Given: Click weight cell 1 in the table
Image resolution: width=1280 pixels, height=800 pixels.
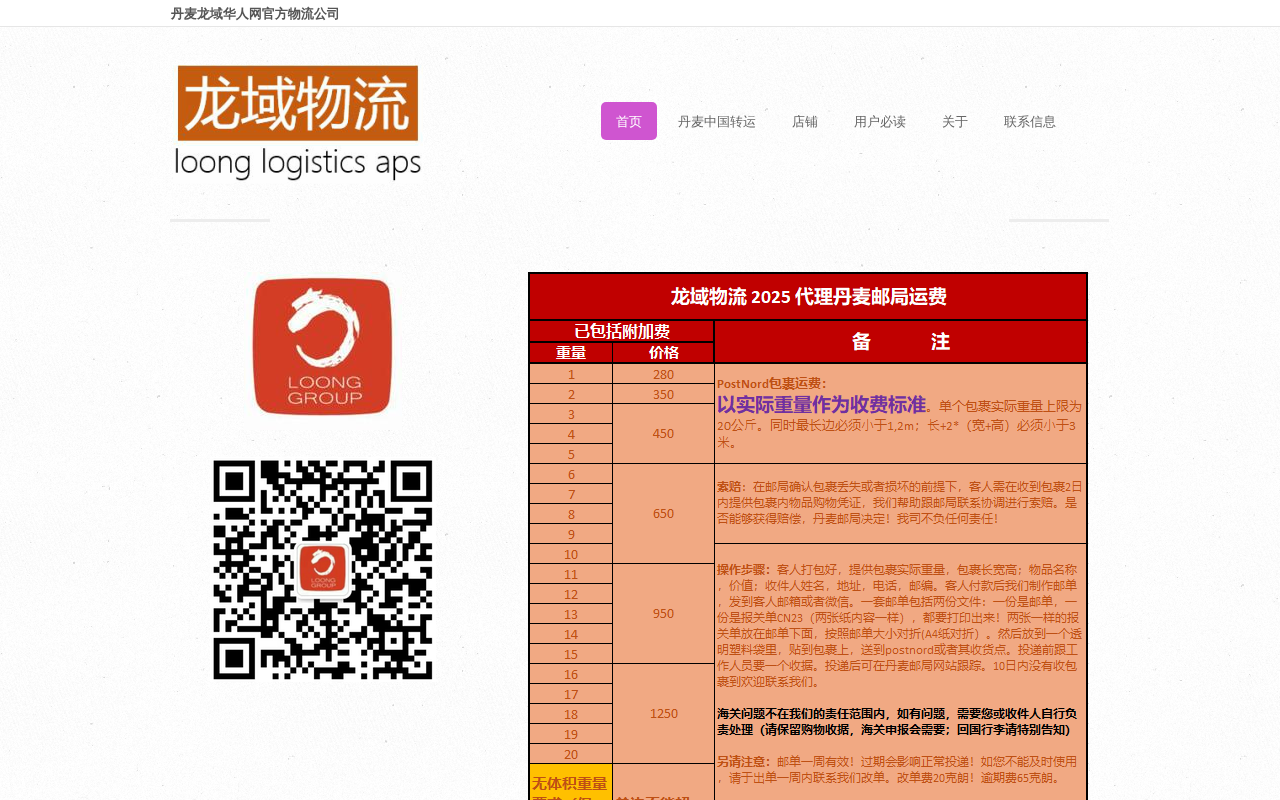Looking at the screenshot, I should (x=571, y=374).
